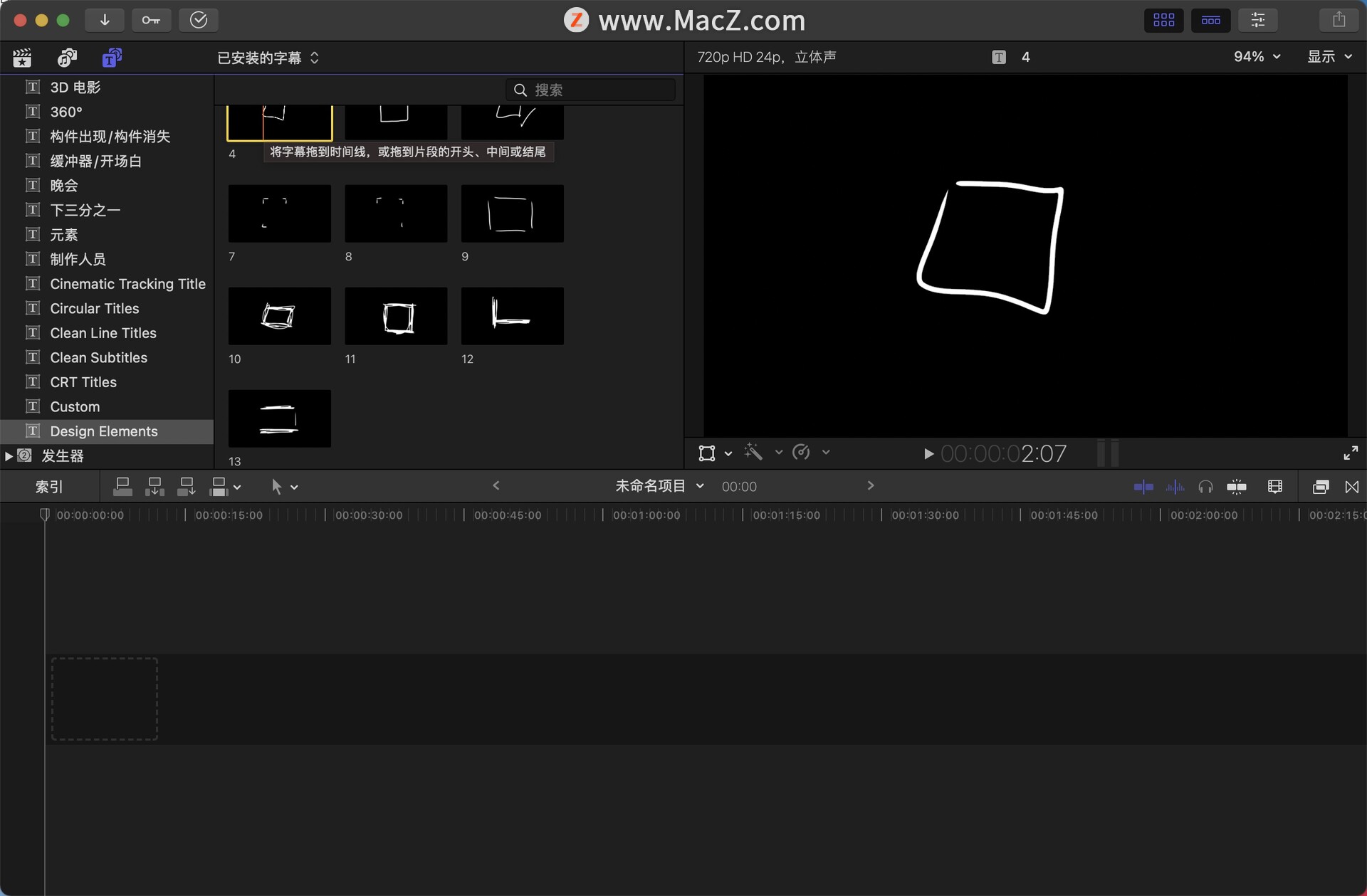Image resolution: width=1367 pixels, height=896 pixels.
Task: Show the Photos and Audio sidebar
Action: pyautogui.click(x=67, y=58)
